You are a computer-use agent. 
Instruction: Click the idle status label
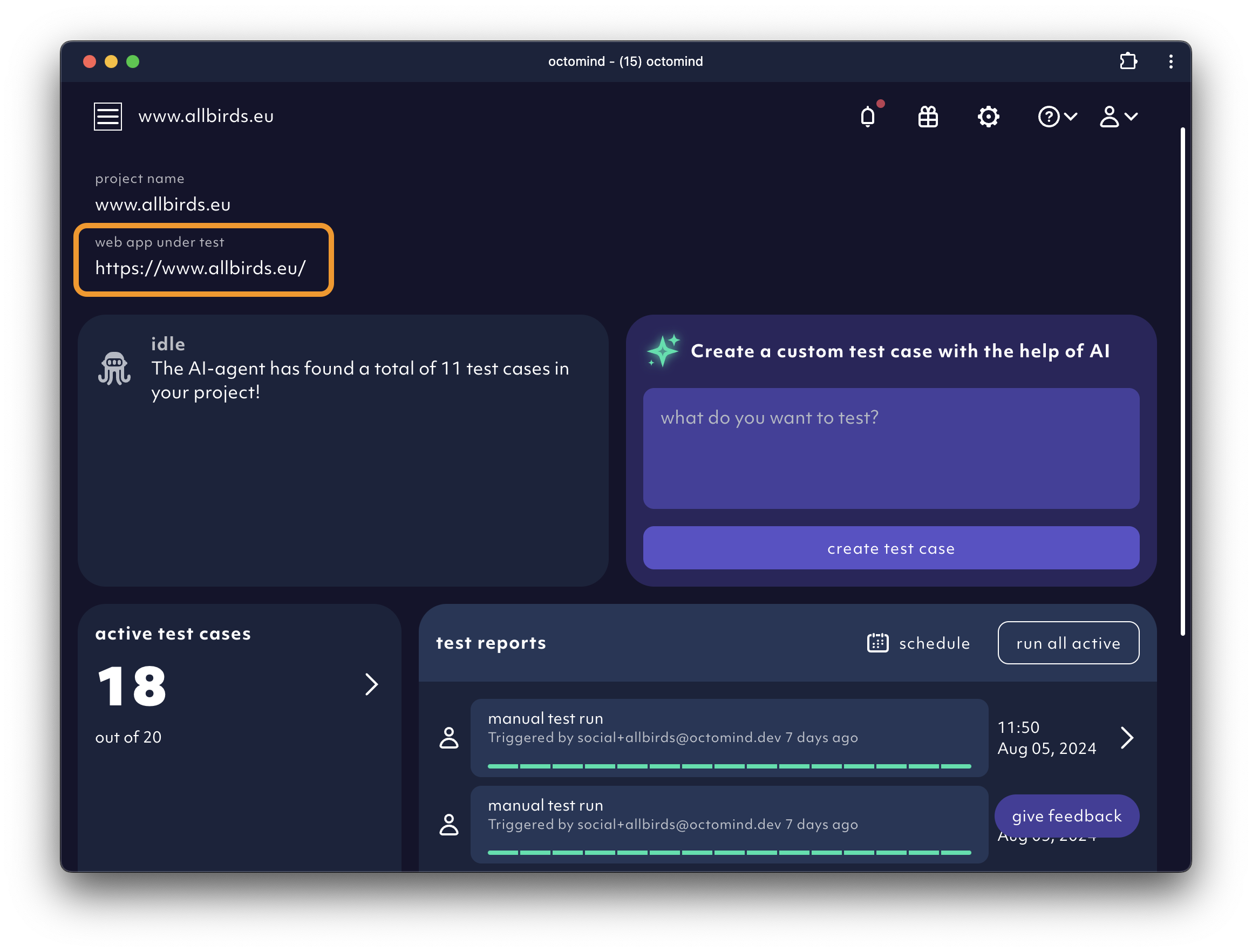(168, 344)
